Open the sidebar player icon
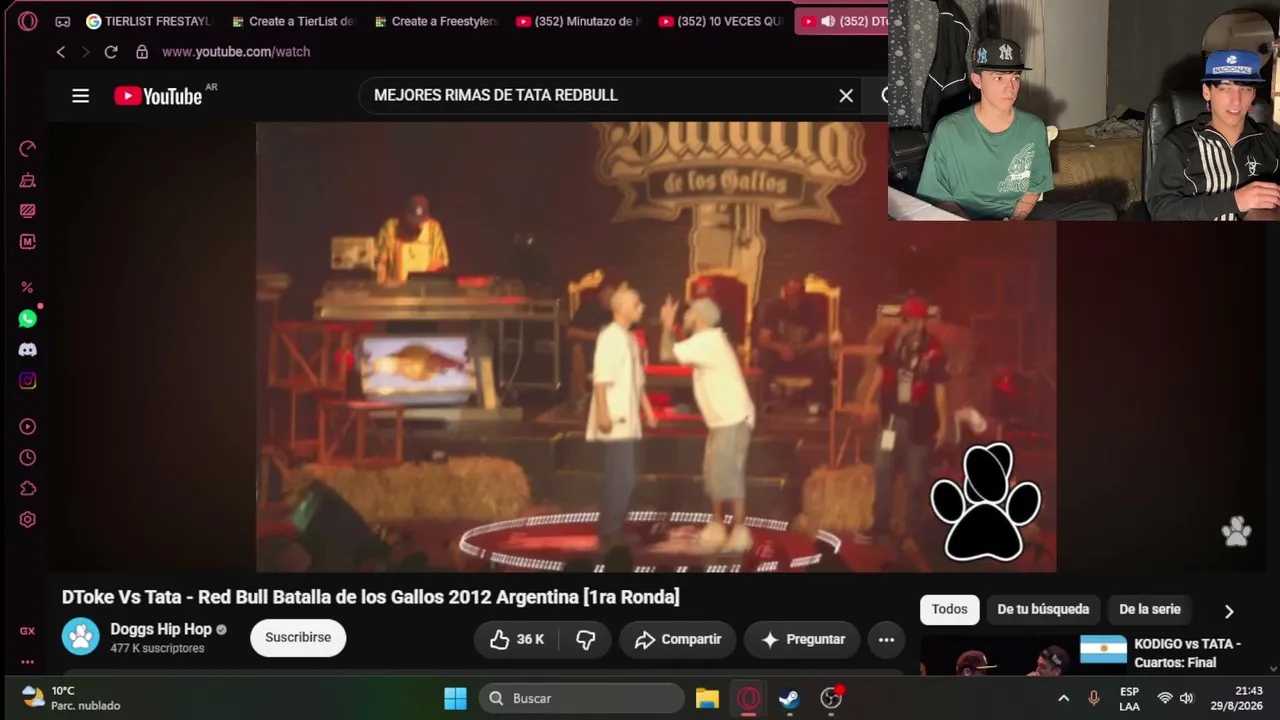Viewport: 1280px width, 720px height. click(x=28, y=427)
